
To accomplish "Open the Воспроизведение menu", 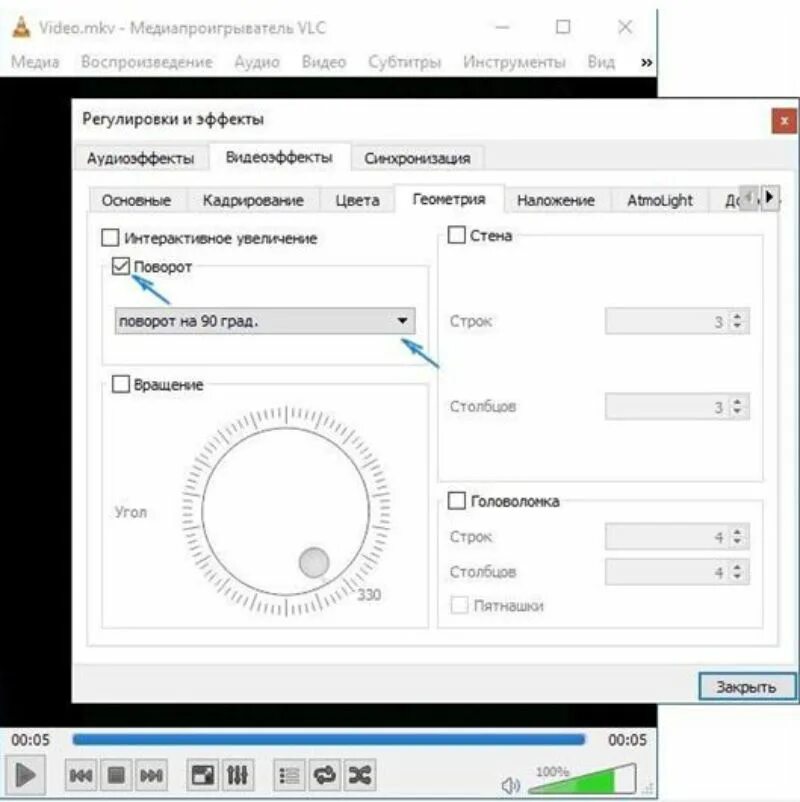I will pos(147,62).
